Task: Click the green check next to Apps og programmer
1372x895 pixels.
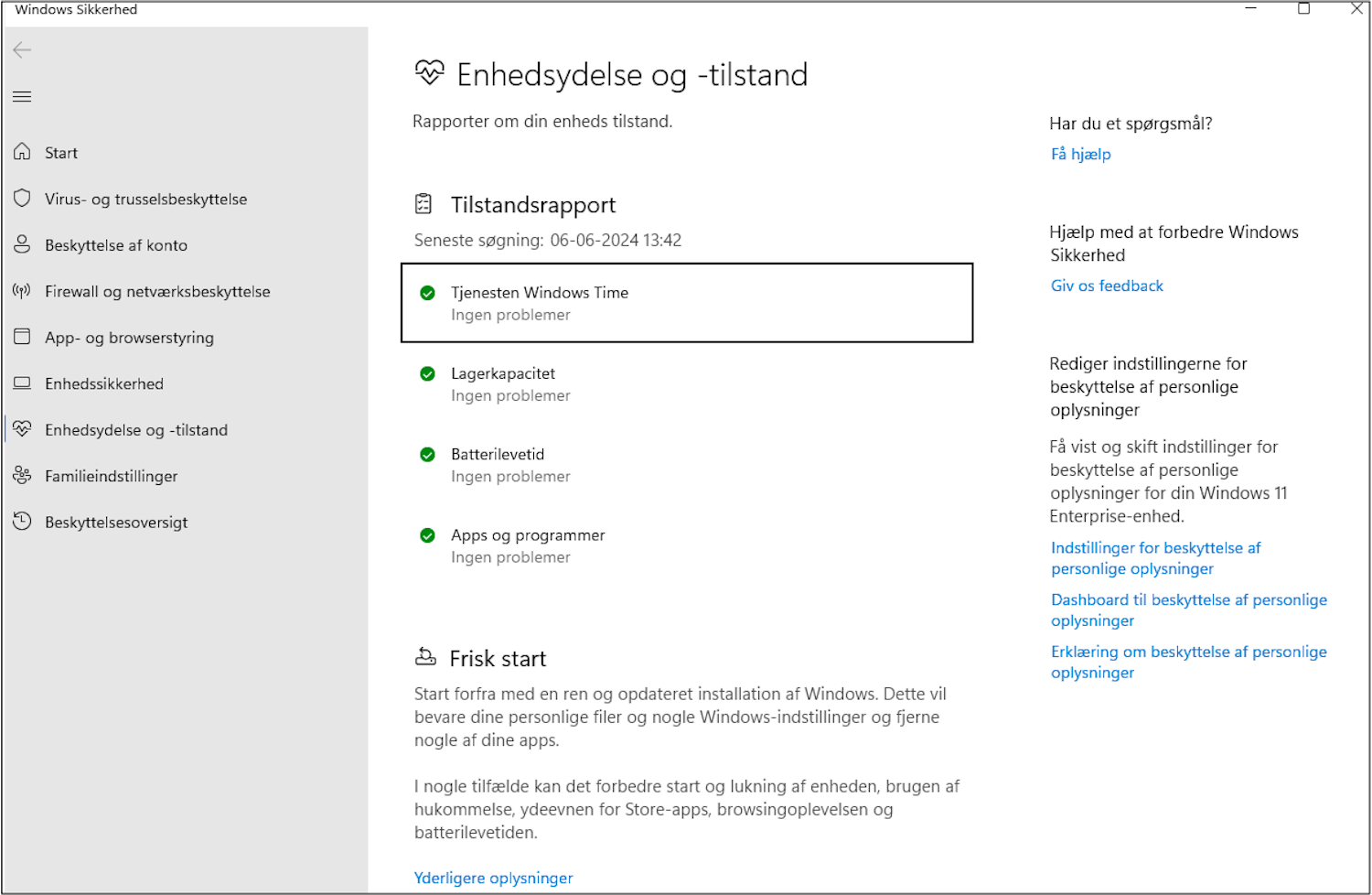Action: click(x=427, y=535)
